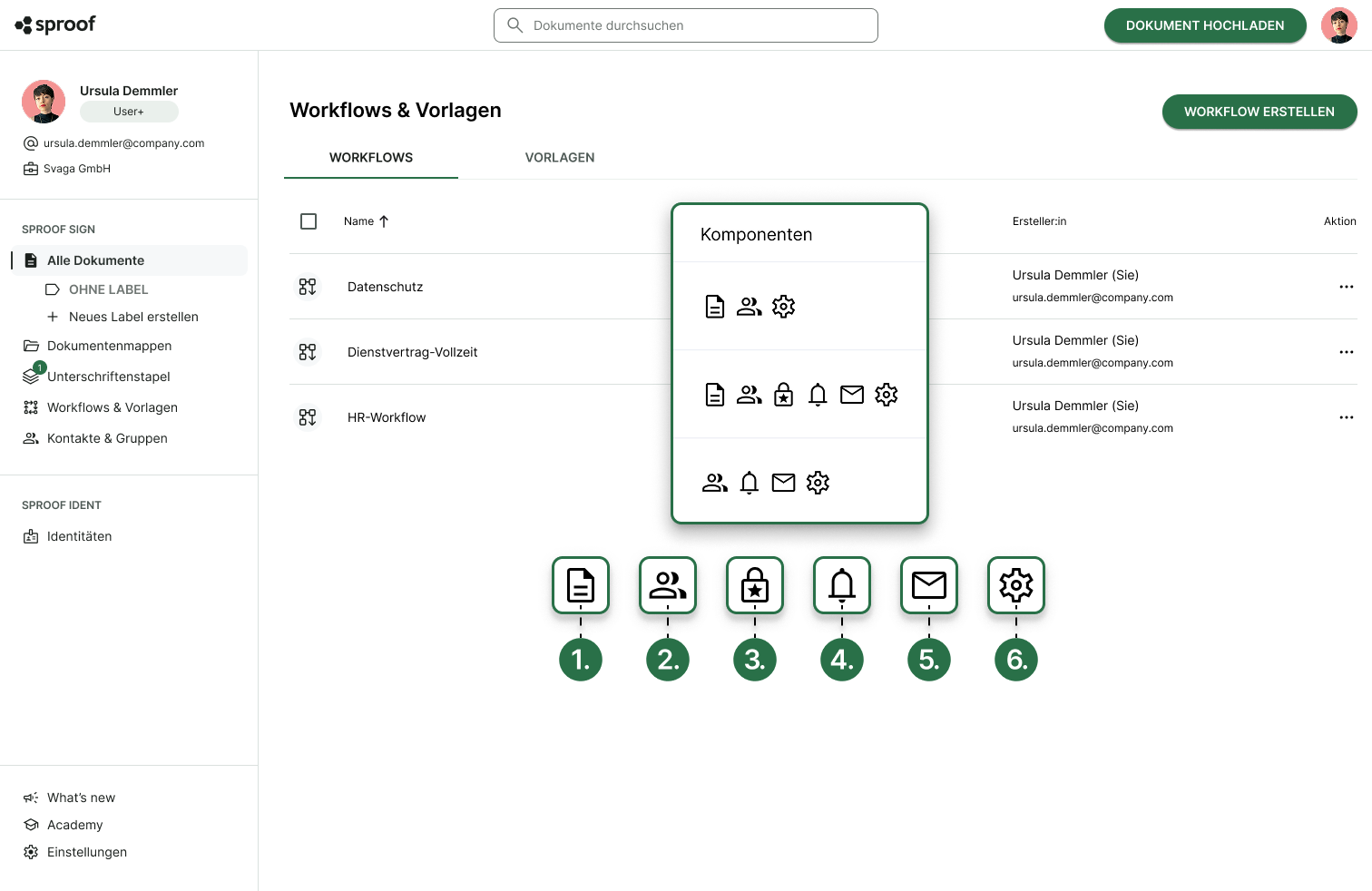Click the User+ badge
Image resolution: width=1372 pixels, height=891 pixels.
(x=129, y=112)
